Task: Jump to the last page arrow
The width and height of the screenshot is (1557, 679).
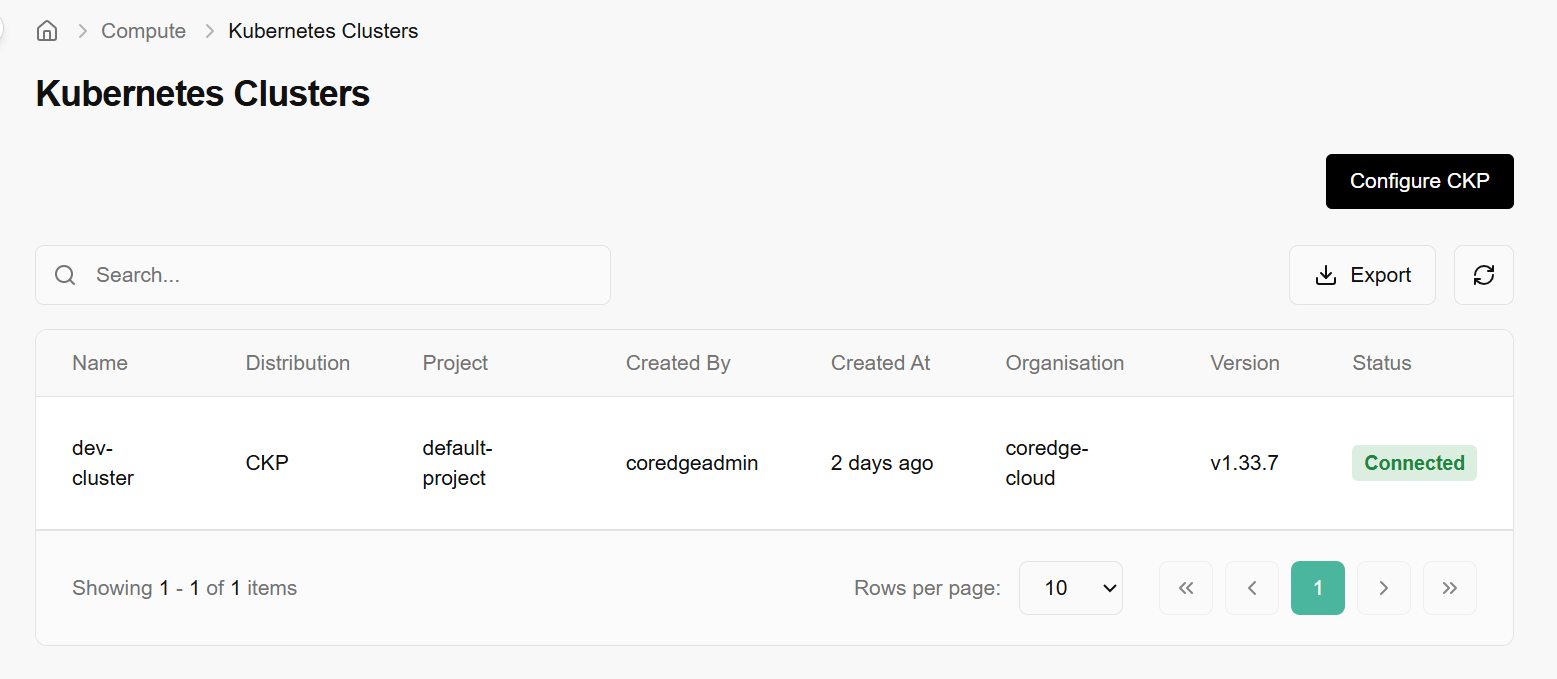Action: point(1449,588)
